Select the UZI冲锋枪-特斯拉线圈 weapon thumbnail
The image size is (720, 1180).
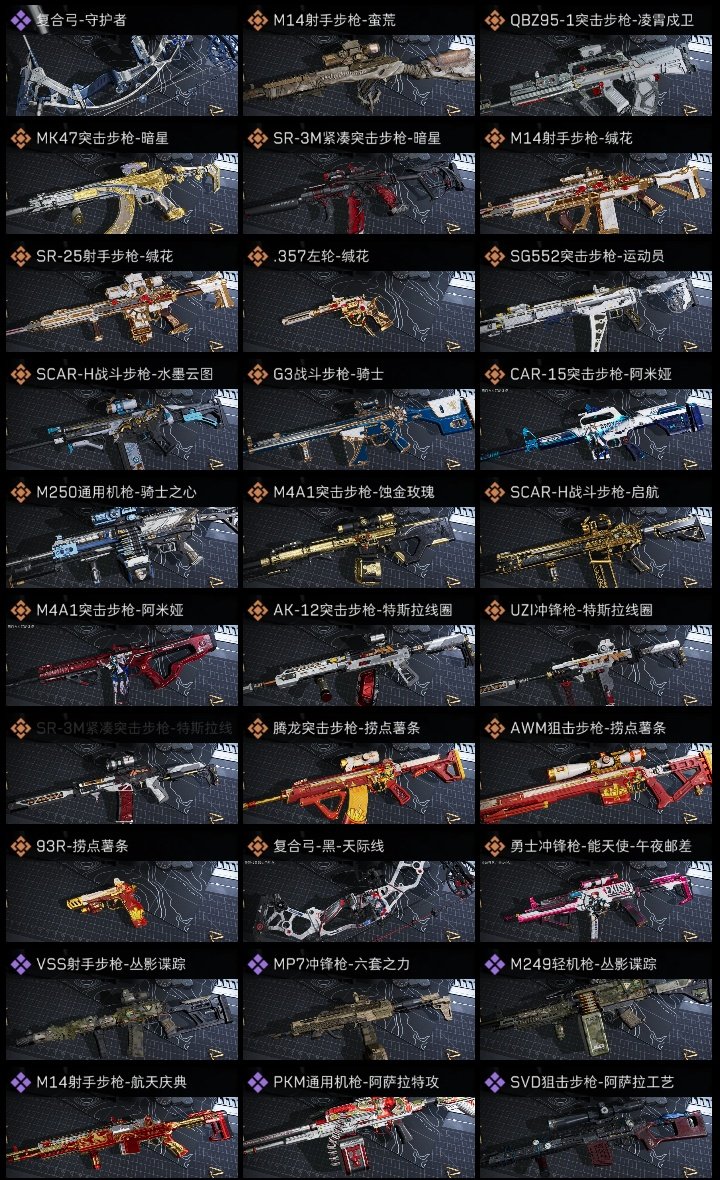coord(596,666)
